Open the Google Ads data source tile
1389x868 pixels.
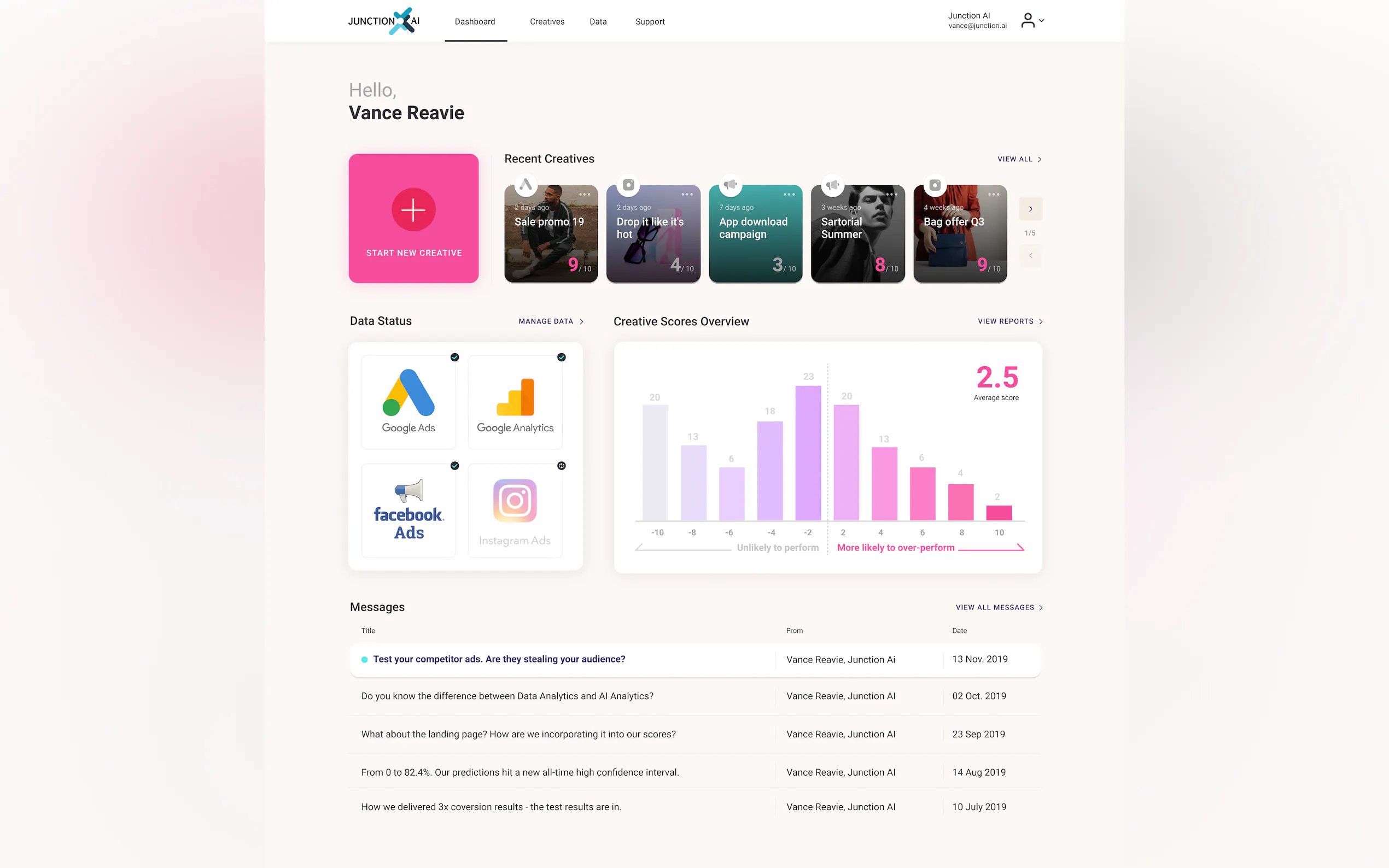(x=408, y=402)
